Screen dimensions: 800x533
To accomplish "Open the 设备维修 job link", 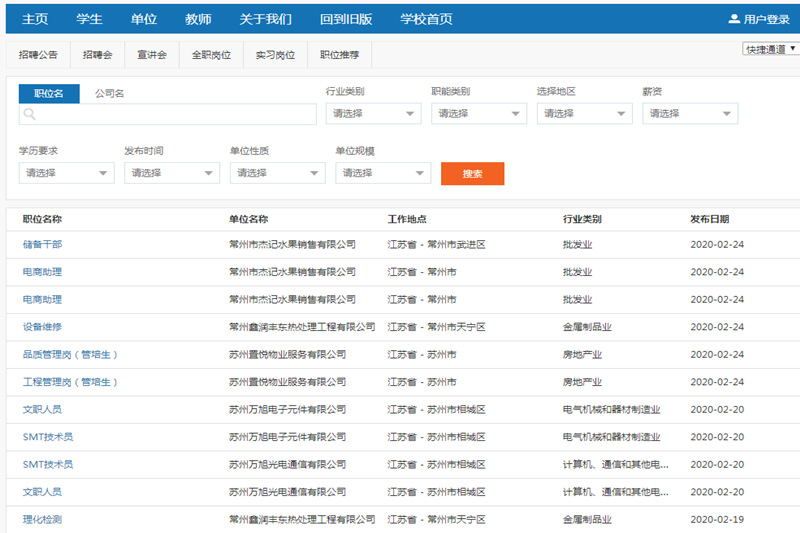I will click(x=42, y=327).
